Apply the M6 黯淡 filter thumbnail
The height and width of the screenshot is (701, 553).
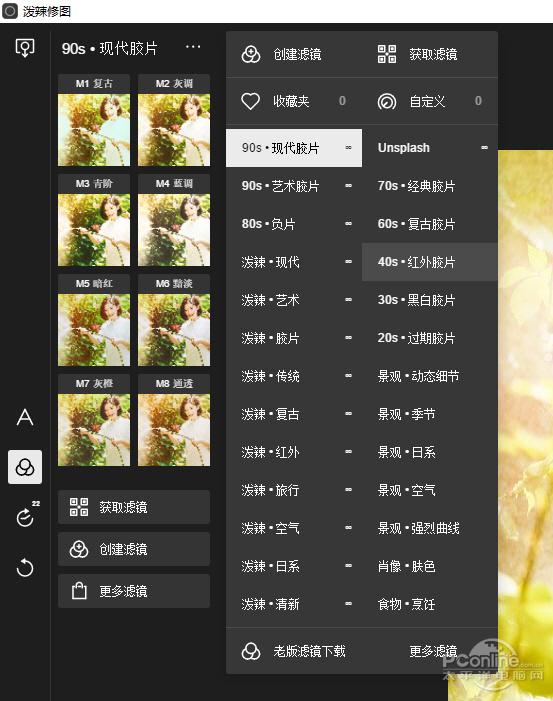click(174, 321)
